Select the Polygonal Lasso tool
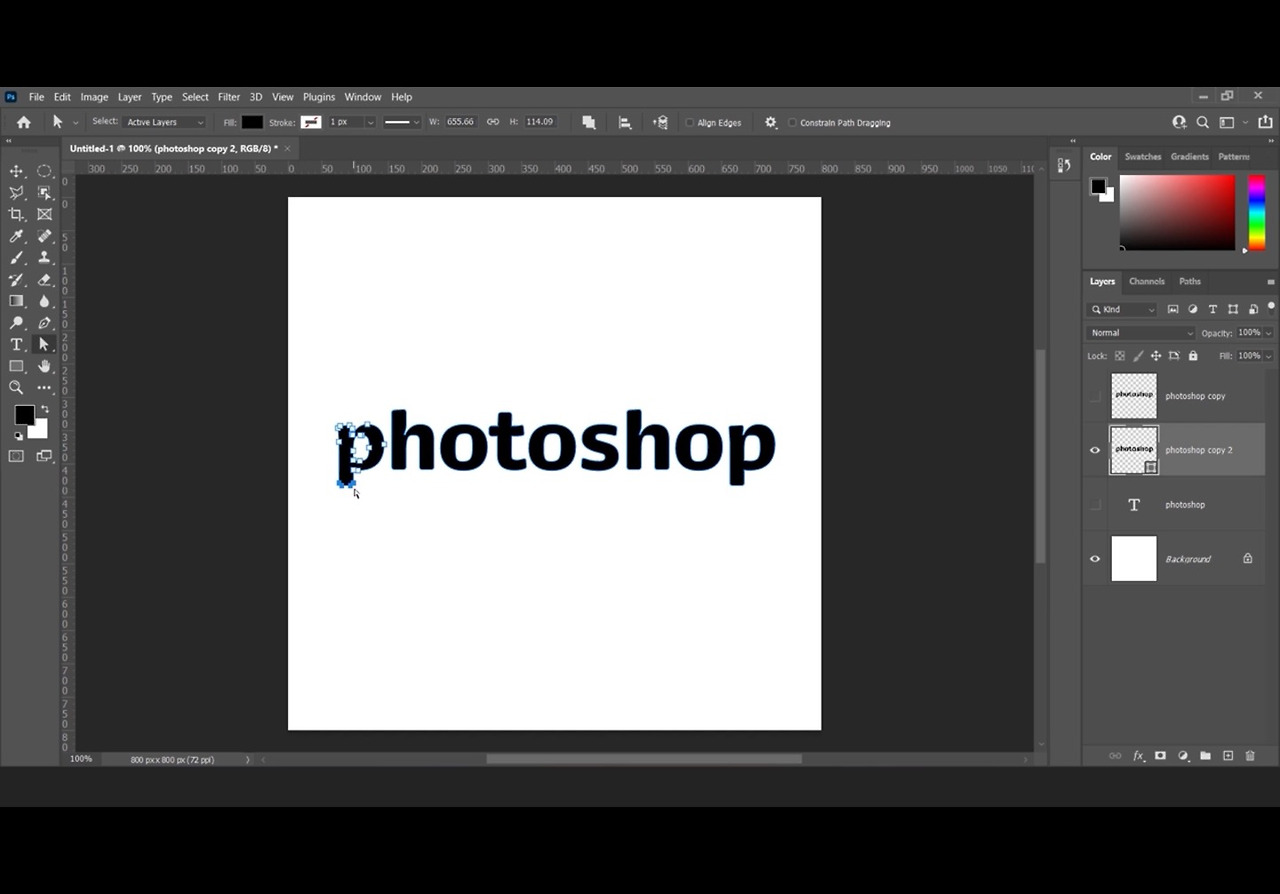The image size is (1280, 894). 17,193
